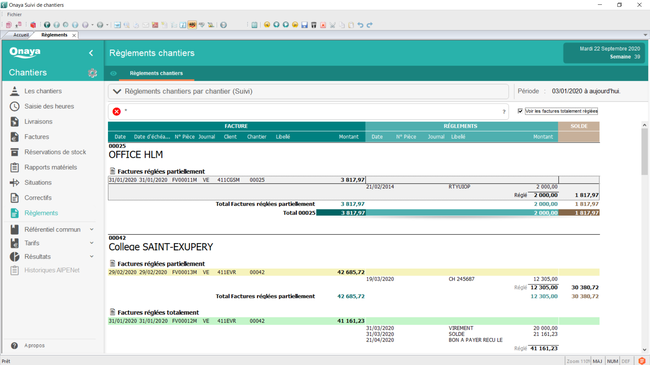Image resolution: width=650 pixels, height=365 pixels.
Task: Open Règlements in the sidebar
Action: tap(41, 213)
